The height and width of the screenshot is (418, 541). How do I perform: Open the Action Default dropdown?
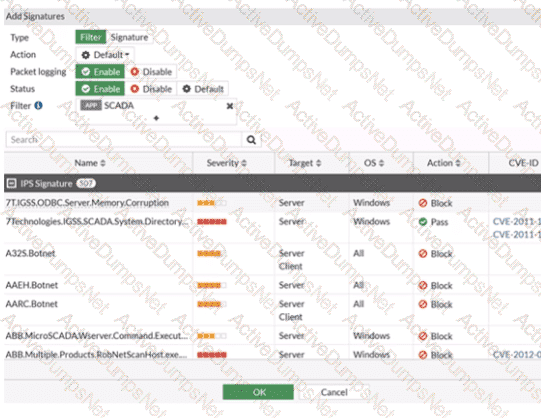[105, 55]
